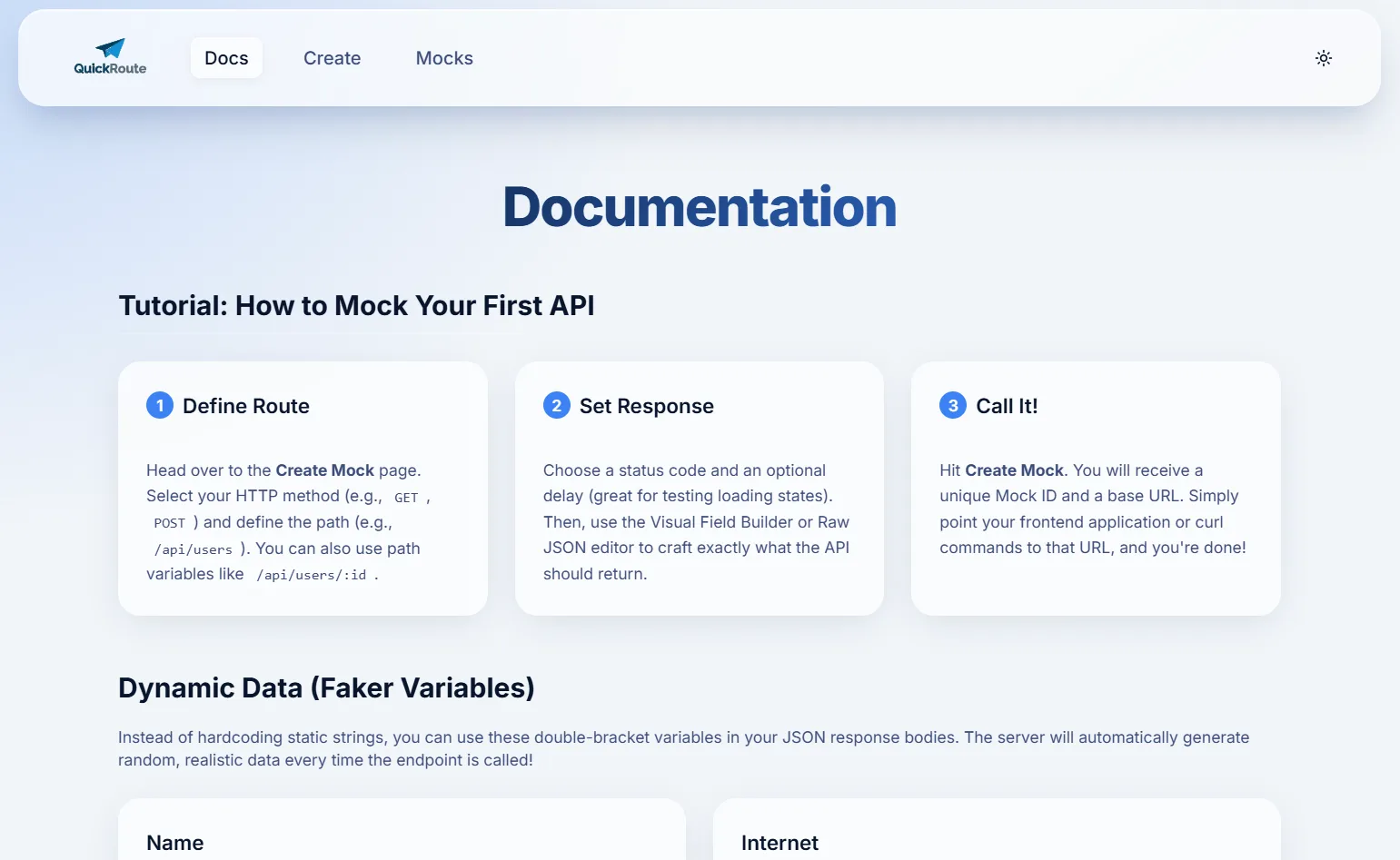The image size is (1400, 860).
Task: Click bold Create Mock text in Call It! card
Action: point(1014,470)
